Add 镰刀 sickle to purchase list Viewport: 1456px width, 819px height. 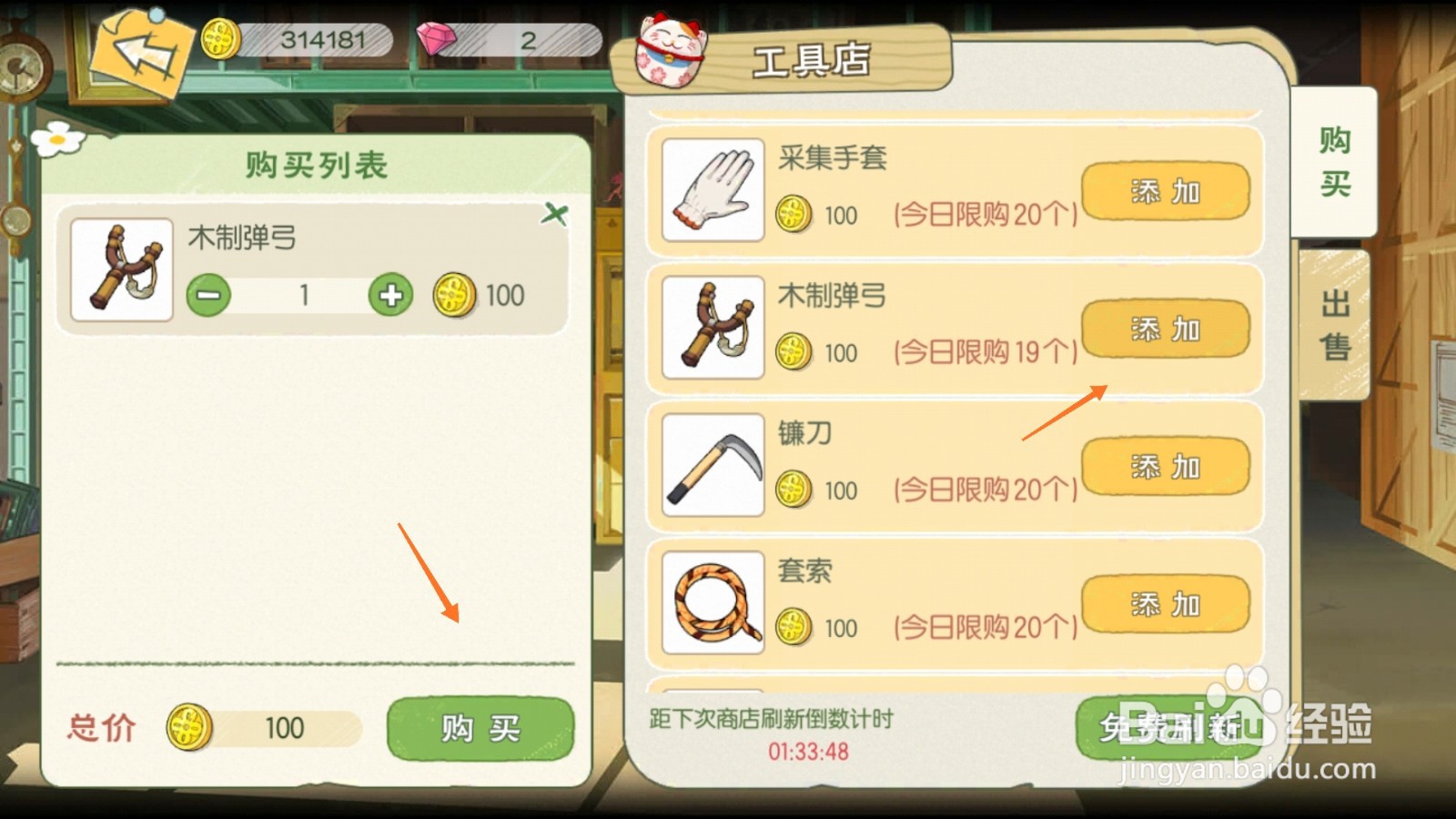pos(1166,466)
